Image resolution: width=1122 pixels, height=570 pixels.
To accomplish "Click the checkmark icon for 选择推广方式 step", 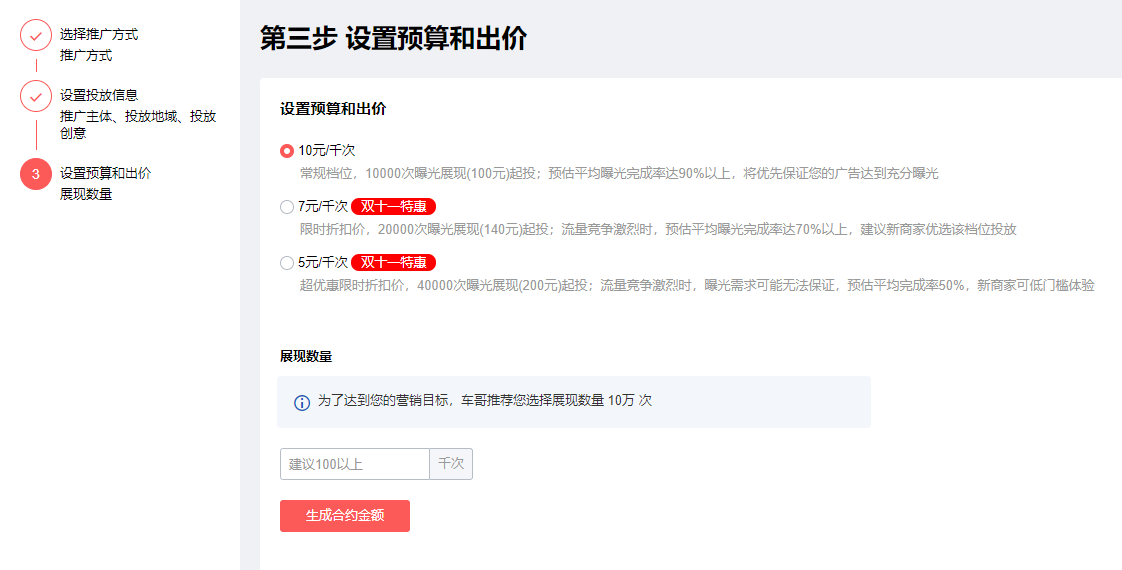I will [36, 35].
